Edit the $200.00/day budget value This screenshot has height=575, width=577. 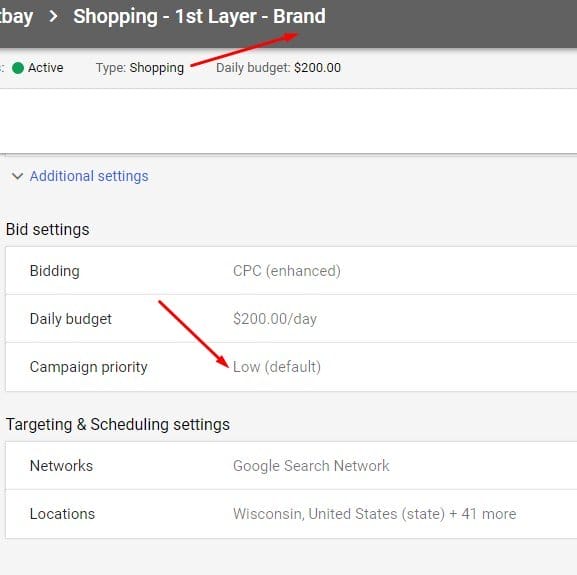(275, 319)
